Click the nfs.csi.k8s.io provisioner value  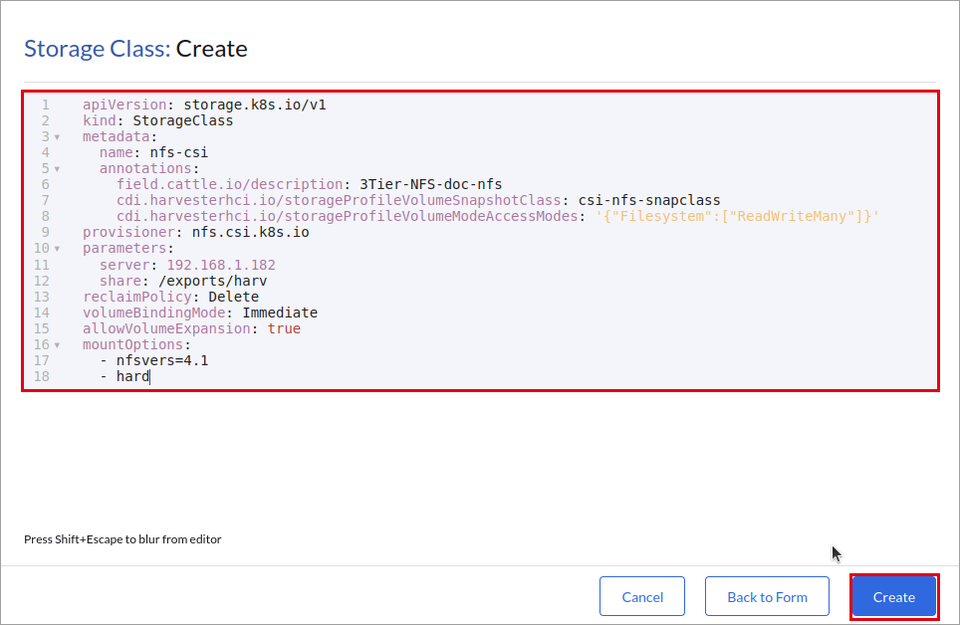(x=250, y=232)
